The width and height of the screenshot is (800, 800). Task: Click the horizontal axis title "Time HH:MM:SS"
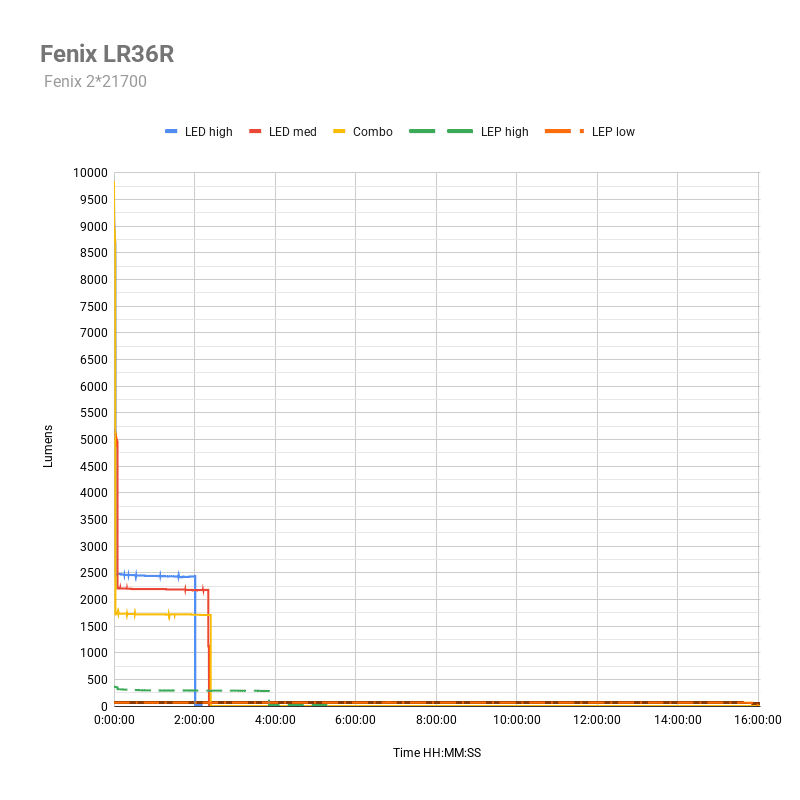437,753
